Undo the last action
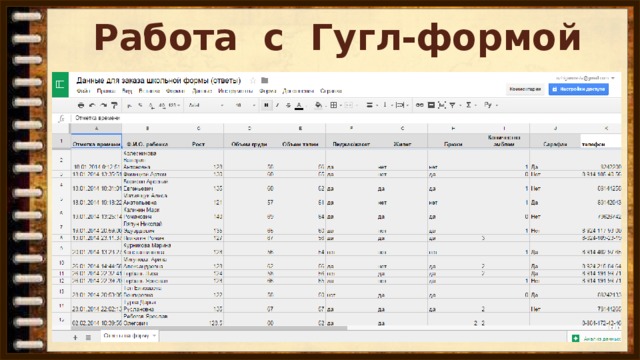 [92, 105]
